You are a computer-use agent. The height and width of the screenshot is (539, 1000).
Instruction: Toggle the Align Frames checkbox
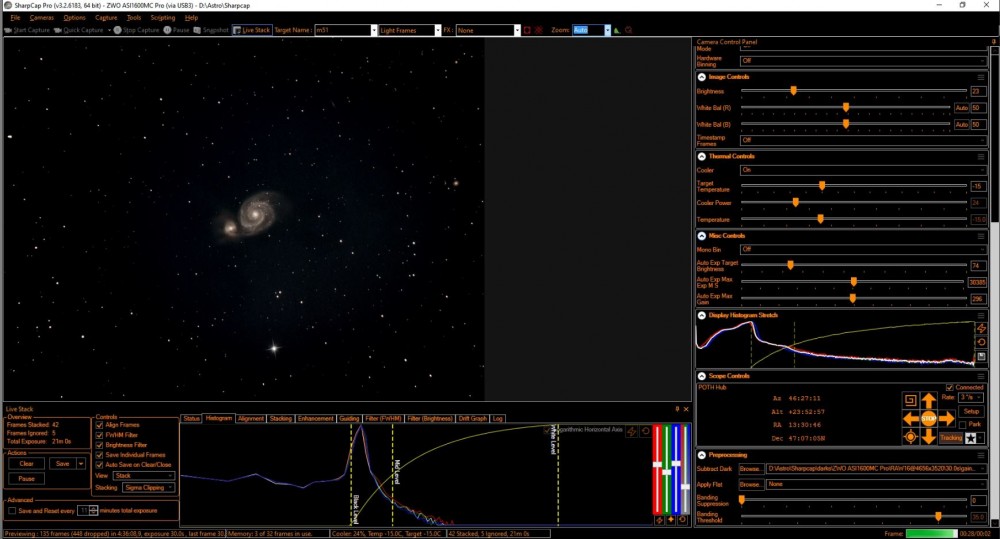[x=99, y=425]
